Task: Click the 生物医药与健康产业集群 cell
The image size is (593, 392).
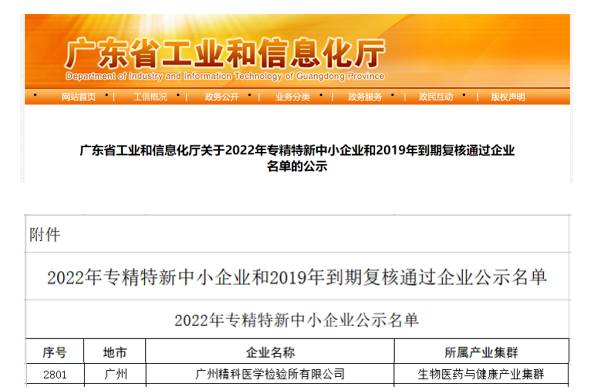Action: pos(481,375)
